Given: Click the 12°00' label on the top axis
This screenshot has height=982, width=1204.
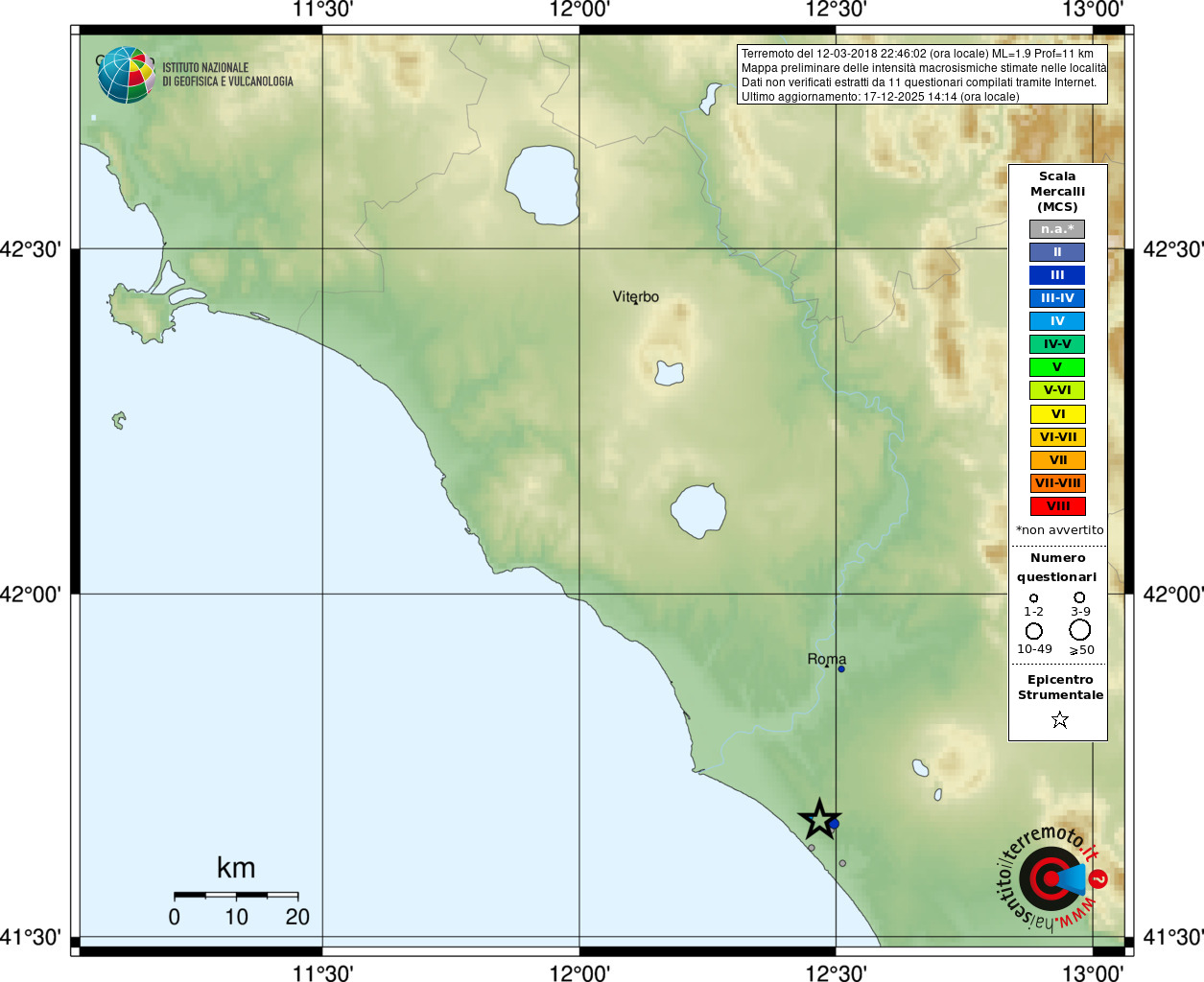Looking at the screenshot, I should [x=579, y=10].
